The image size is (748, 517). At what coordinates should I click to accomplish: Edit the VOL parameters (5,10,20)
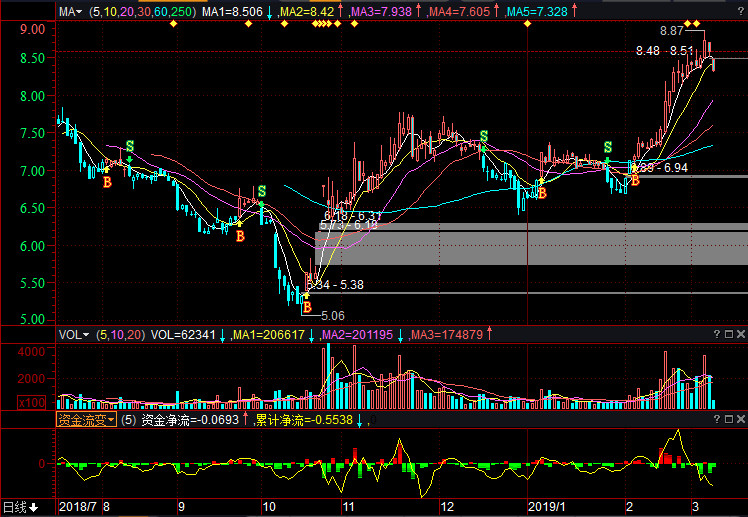(120, 334)
